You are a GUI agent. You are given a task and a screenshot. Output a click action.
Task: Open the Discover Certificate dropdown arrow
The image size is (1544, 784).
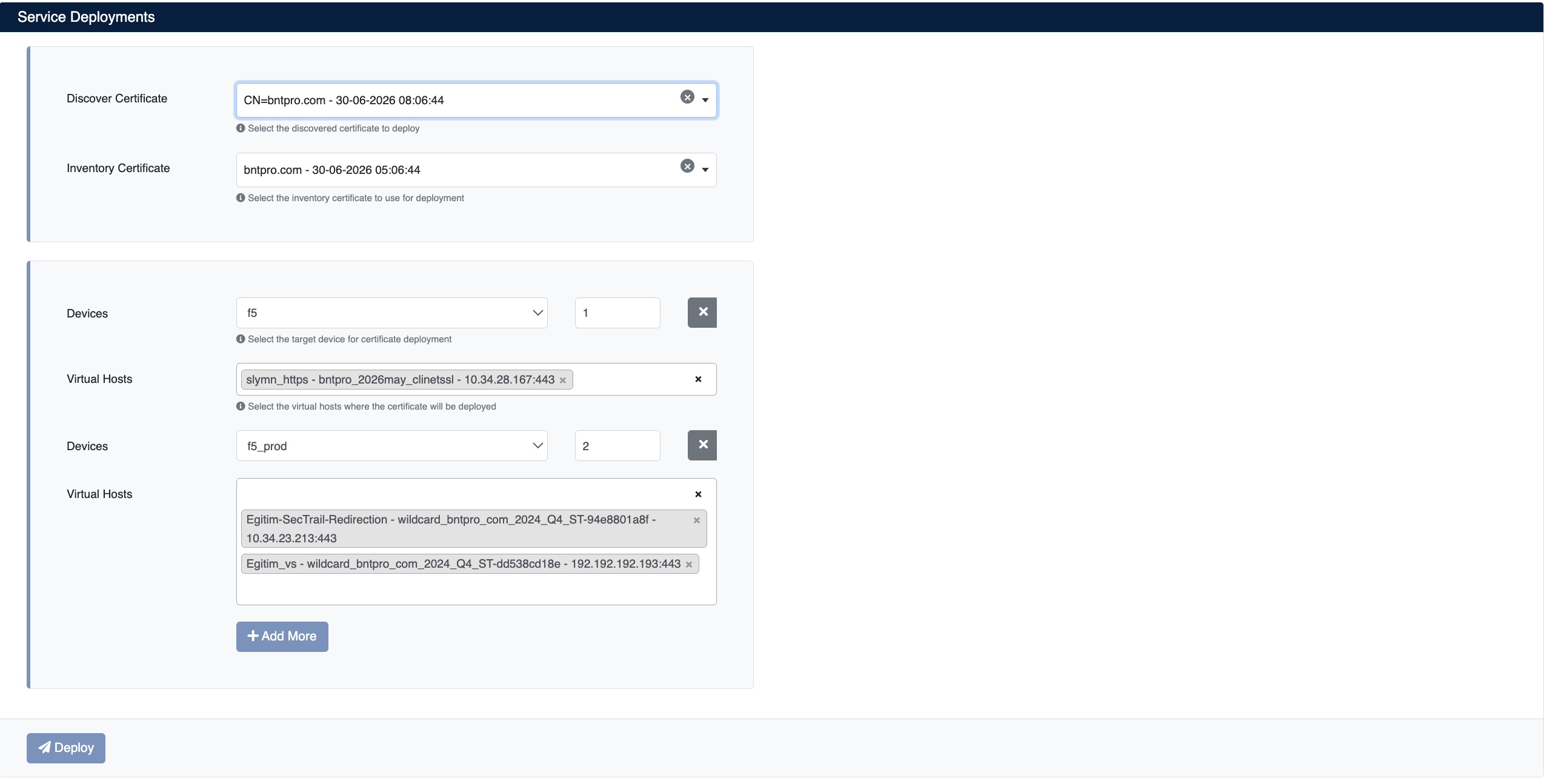pyautogui.click(x=705, y=100)
